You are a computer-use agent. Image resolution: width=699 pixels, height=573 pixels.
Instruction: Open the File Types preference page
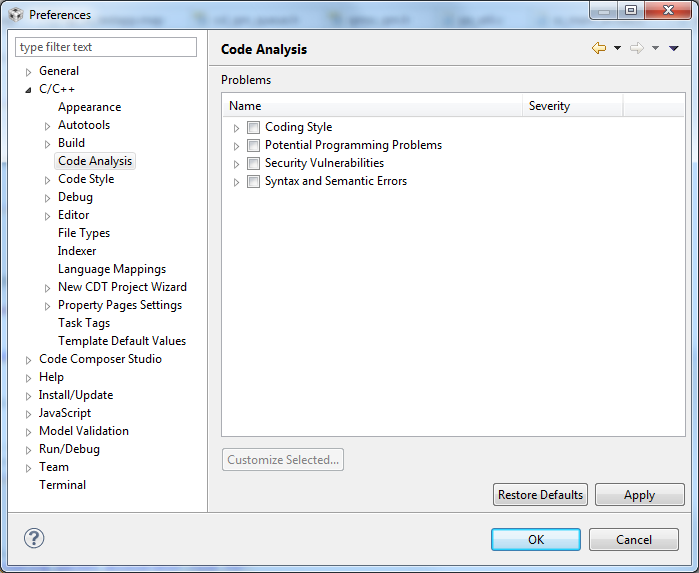click(x=84, y=233)
